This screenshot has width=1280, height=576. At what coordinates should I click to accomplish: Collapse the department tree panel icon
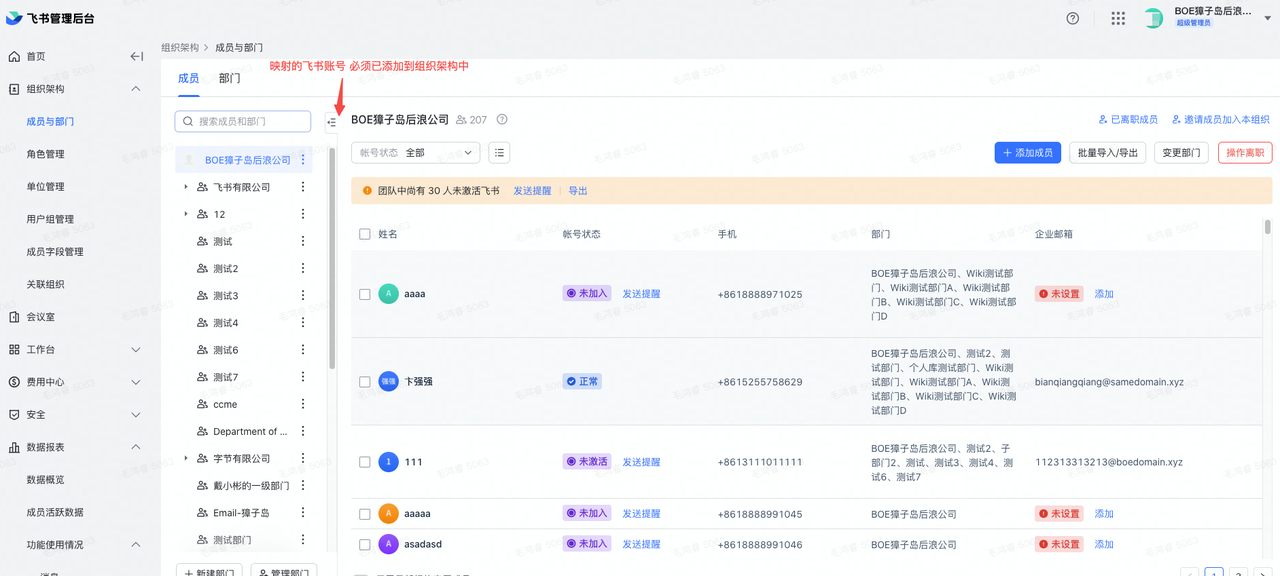[332, 122]
